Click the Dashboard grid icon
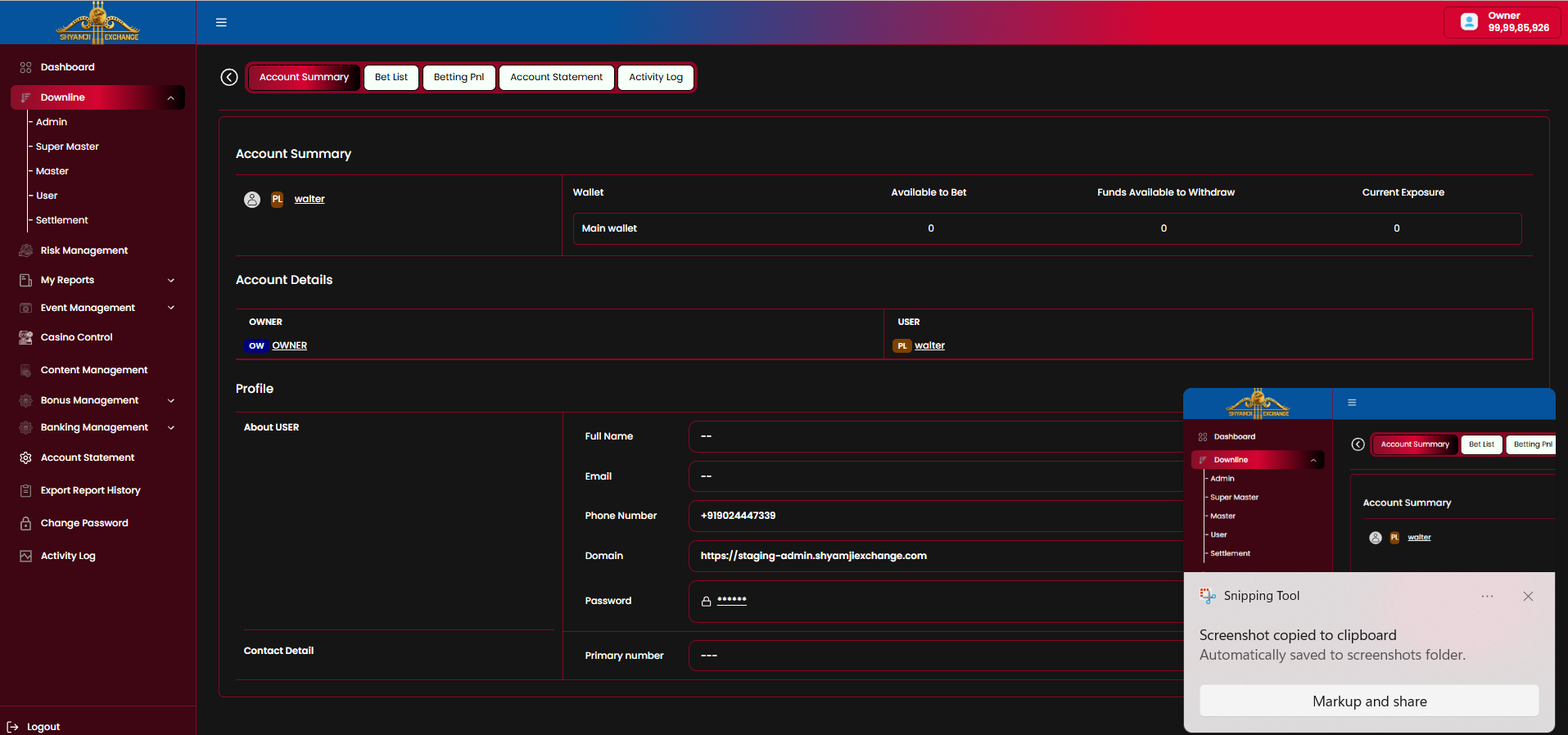 click(x=25, y=67)
